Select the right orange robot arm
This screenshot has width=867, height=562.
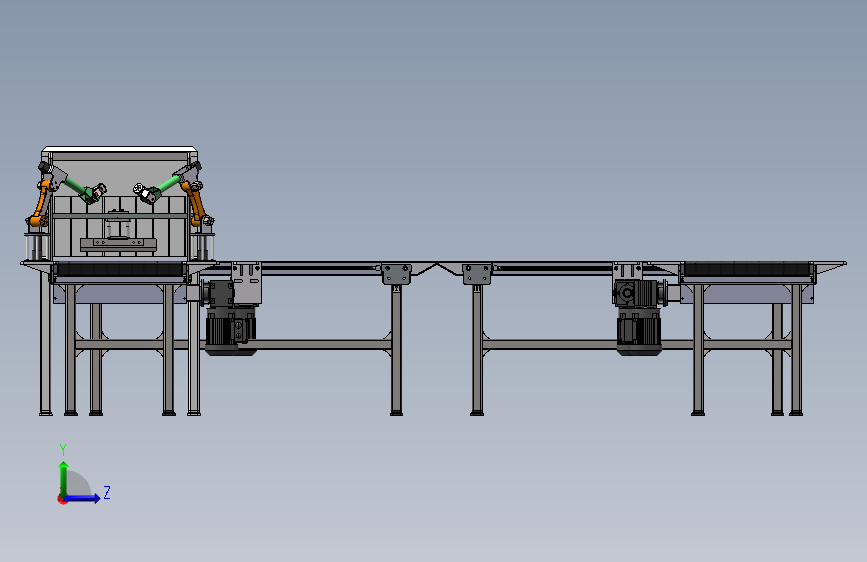[x=195, y=204]
